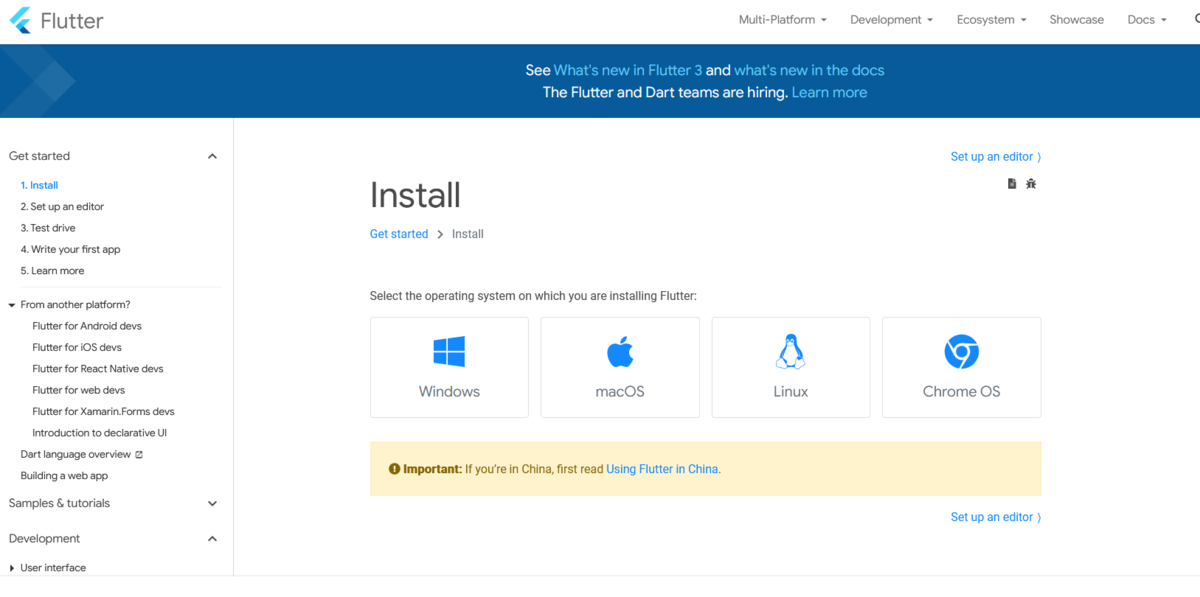This screenshot has height=597, width=1200.
Task: Follow What's new in Flutter 3 link
Action: click(628, 70)
